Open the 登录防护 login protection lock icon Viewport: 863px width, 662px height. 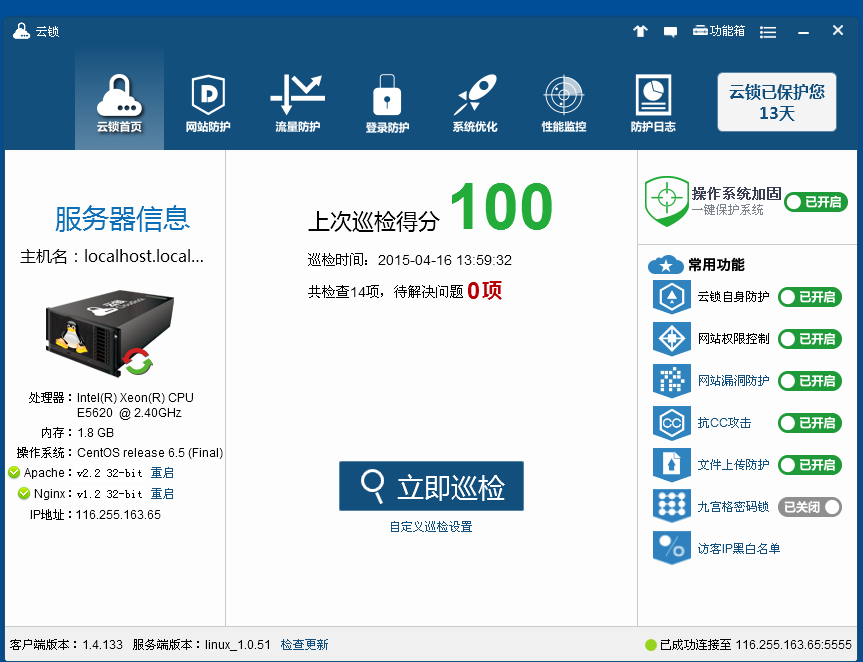tap(387, 97)
